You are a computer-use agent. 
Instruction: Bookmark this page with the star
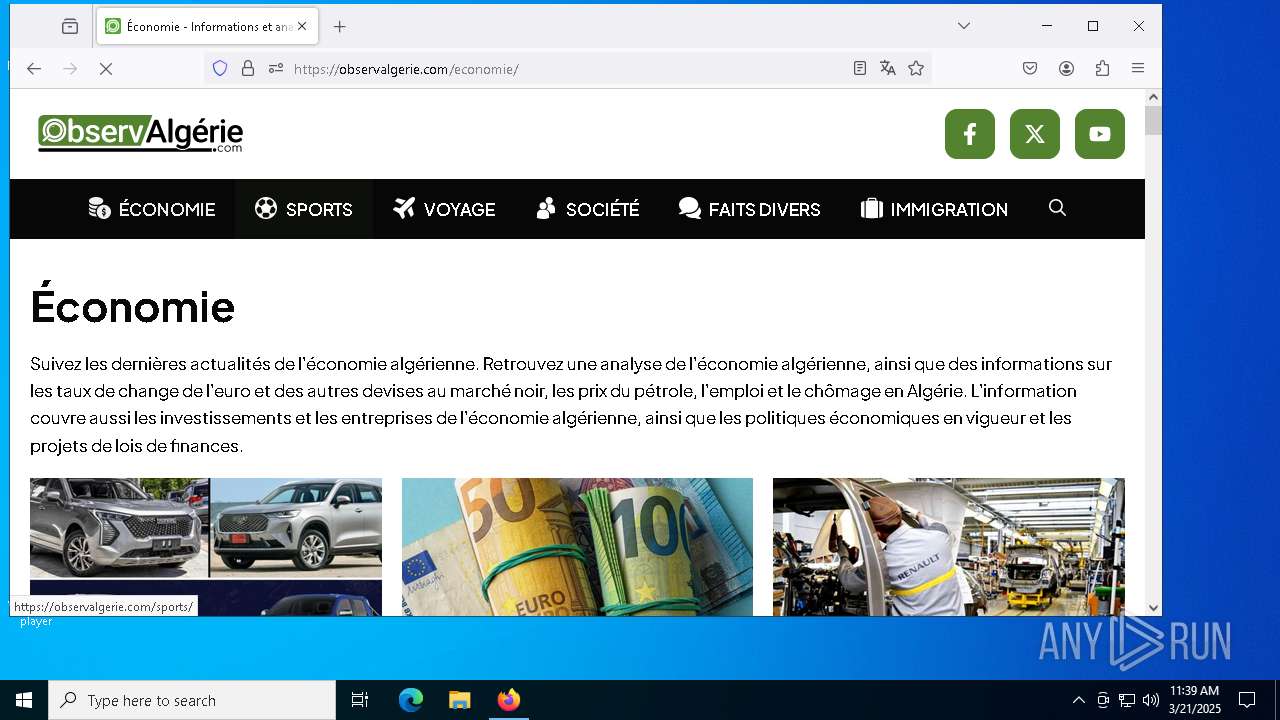916,69
